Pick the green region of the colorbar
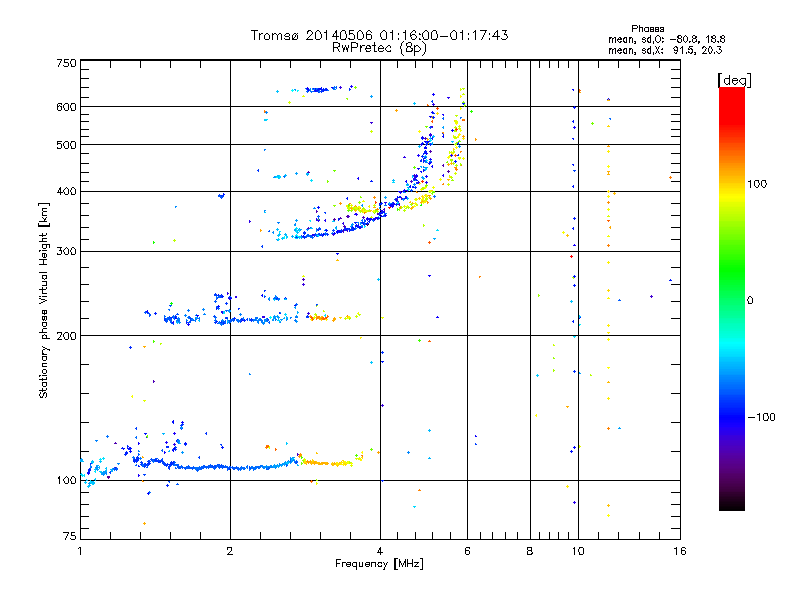Screen dimensions: 800x600 (x=732, y=270)
